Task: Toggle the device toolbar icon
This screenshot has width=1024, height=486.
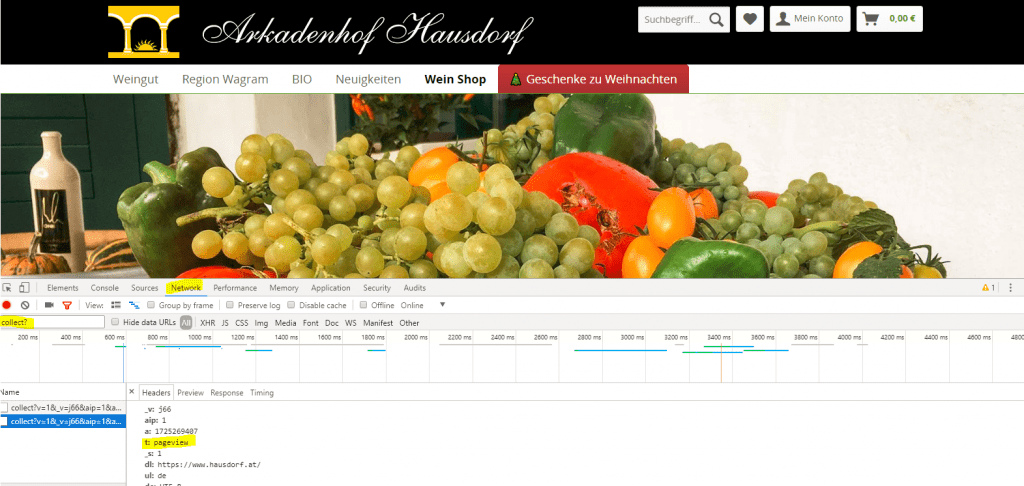Action: pos(24,288)
